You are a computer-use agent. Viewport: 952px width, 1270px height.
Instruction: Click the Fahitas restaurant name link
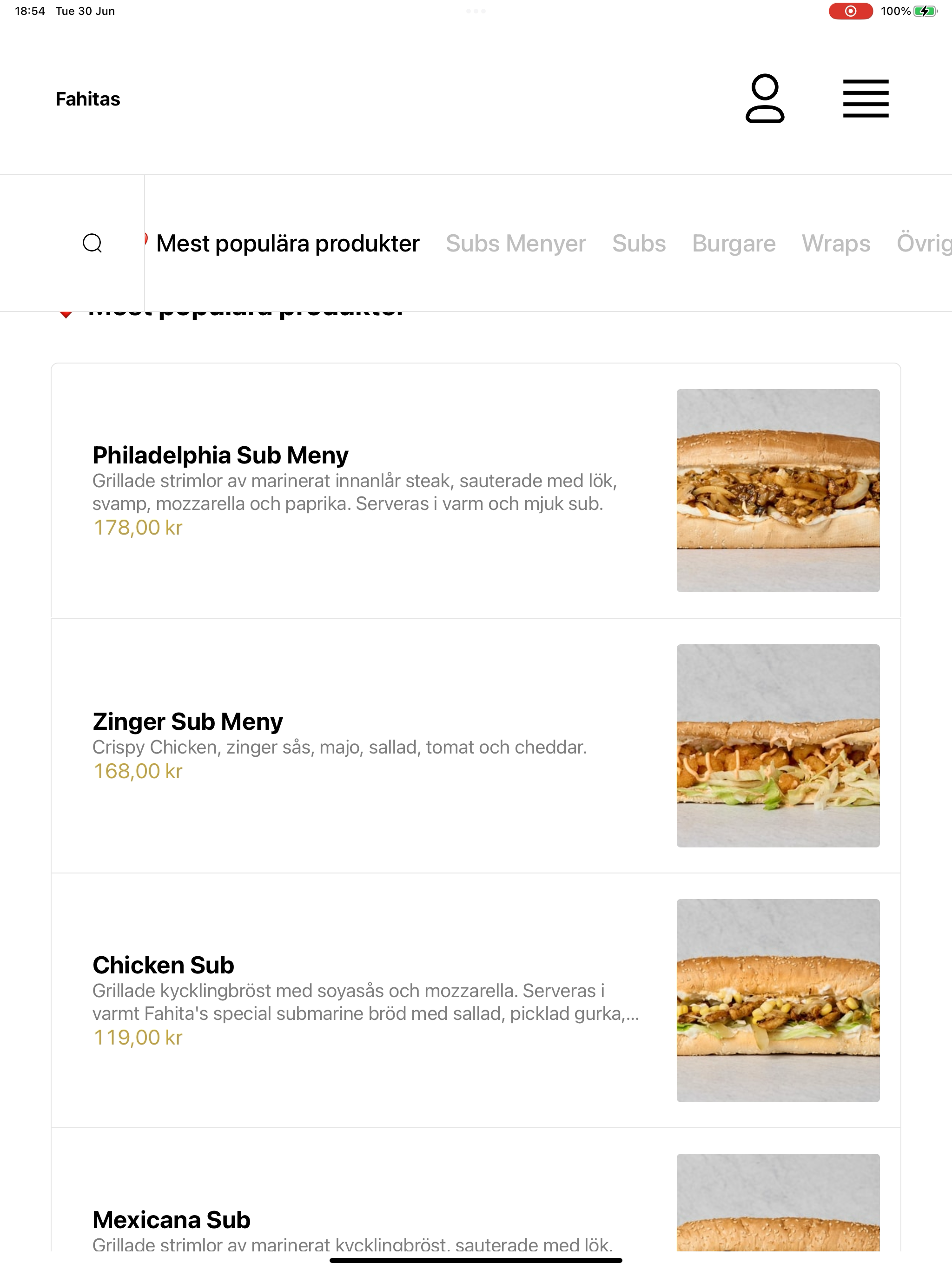(x=88, y=99)
